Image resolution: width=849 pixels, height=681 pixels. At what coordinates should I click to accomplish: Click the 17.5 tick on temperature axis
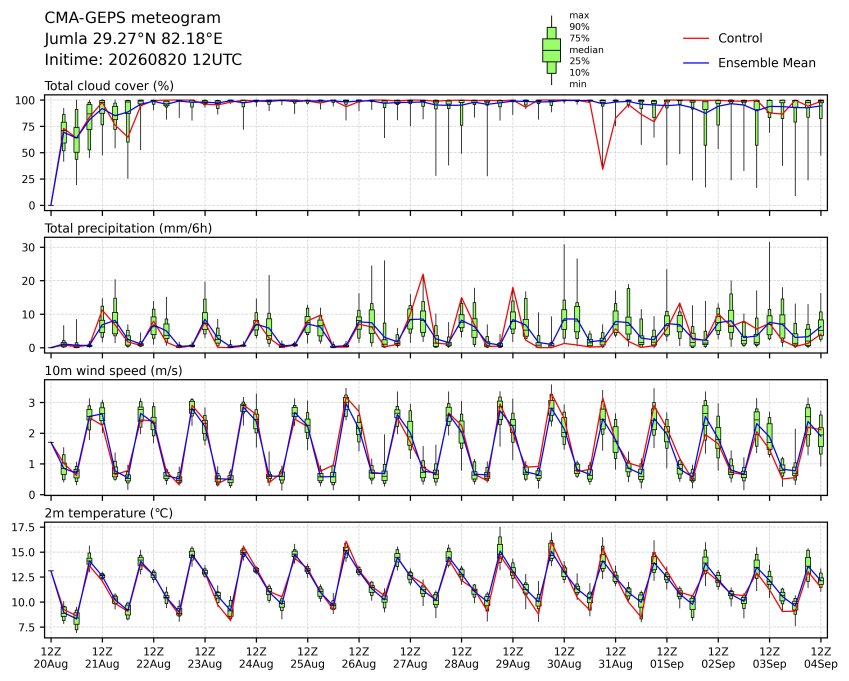[23, 528]
